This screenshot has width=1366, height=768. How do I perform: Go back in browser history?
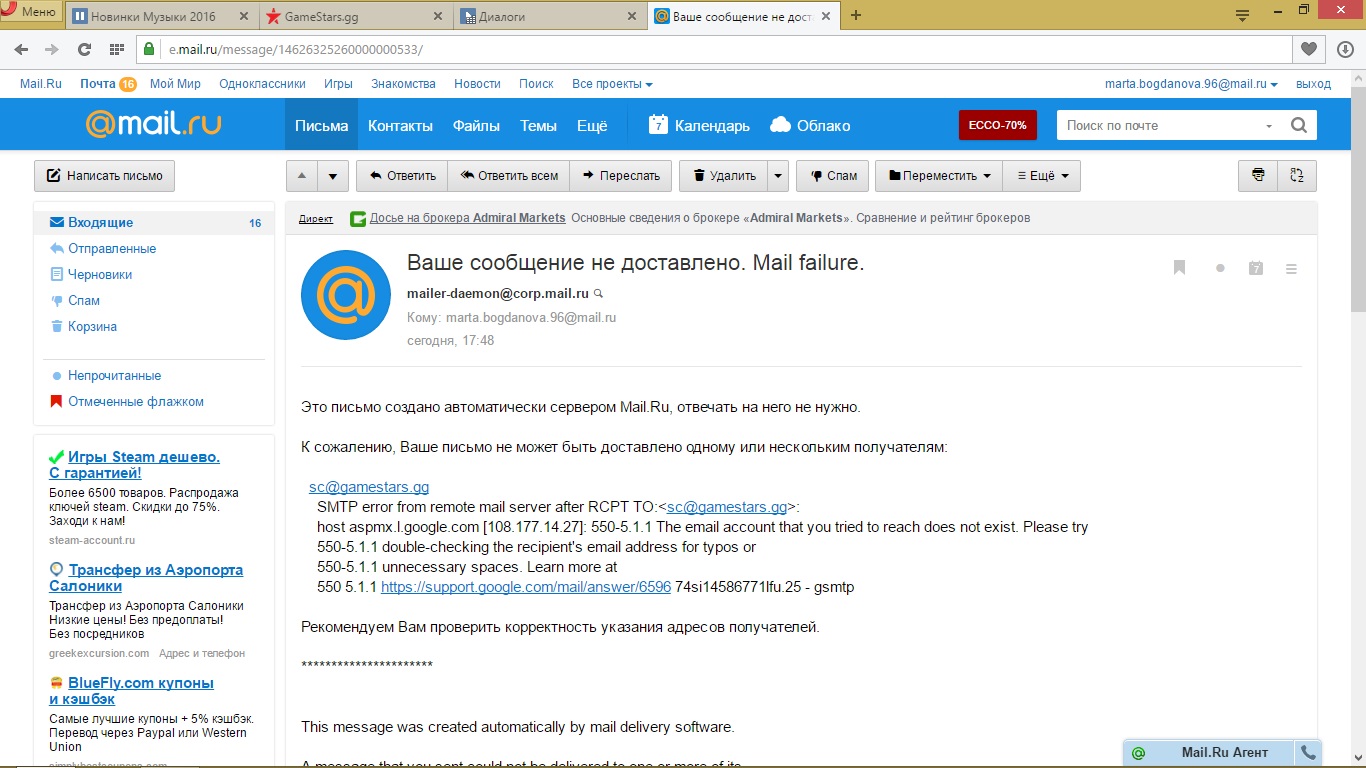click(23, 49)
